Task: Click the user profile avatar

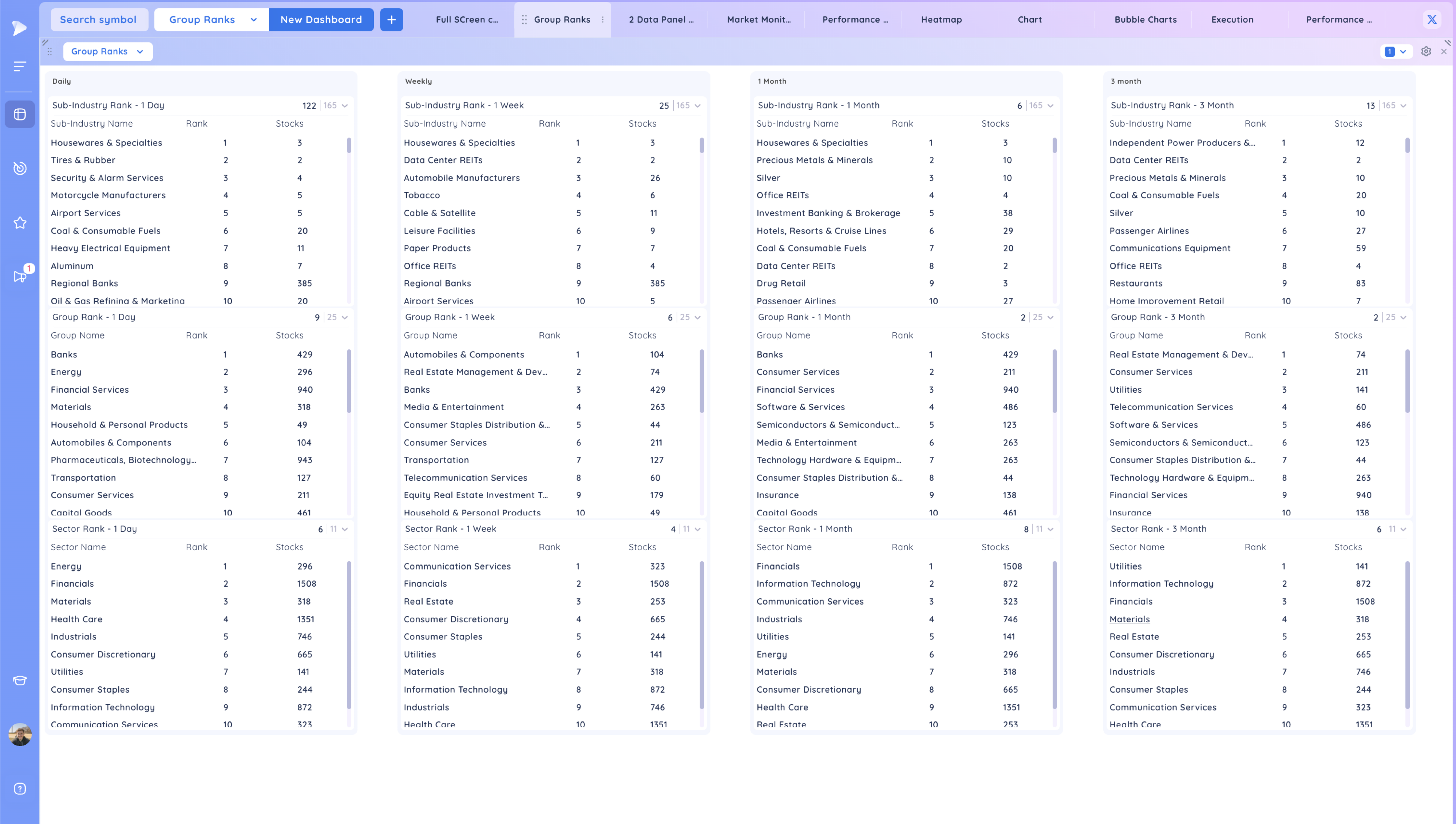Action: click(x=20, y=734)
